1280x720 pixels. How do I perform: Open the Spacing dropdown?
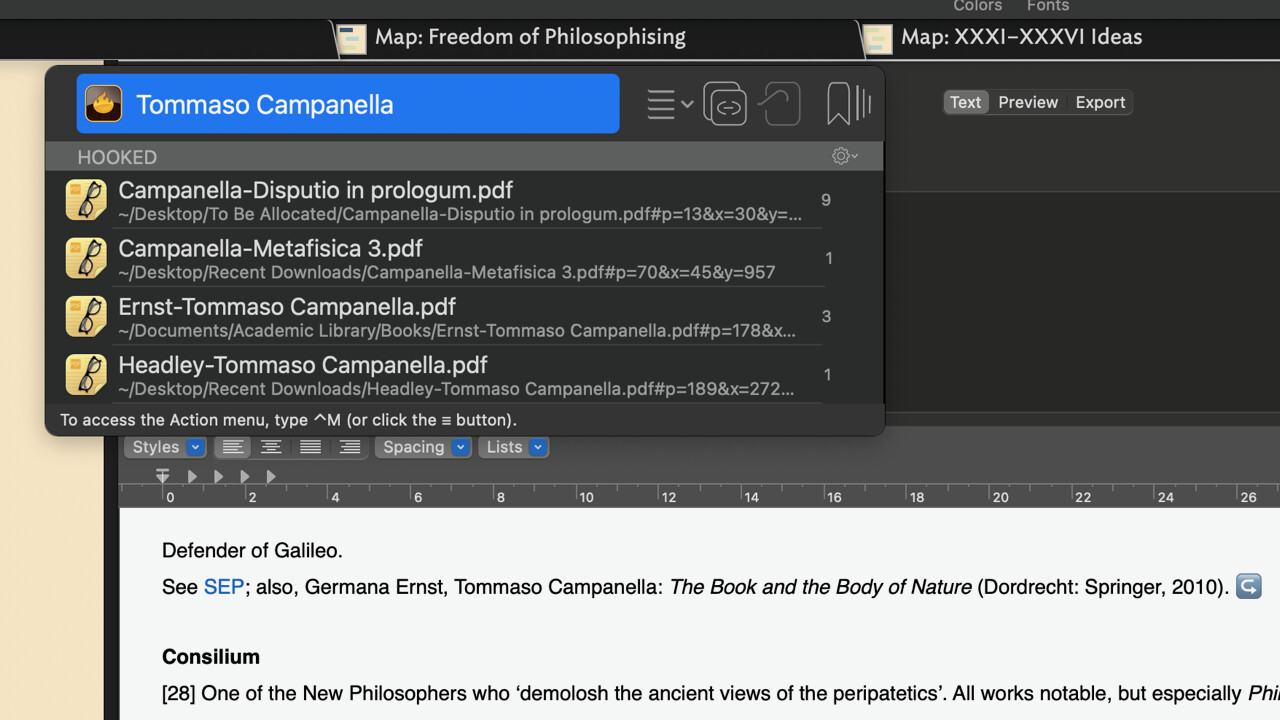coord(422,447)
